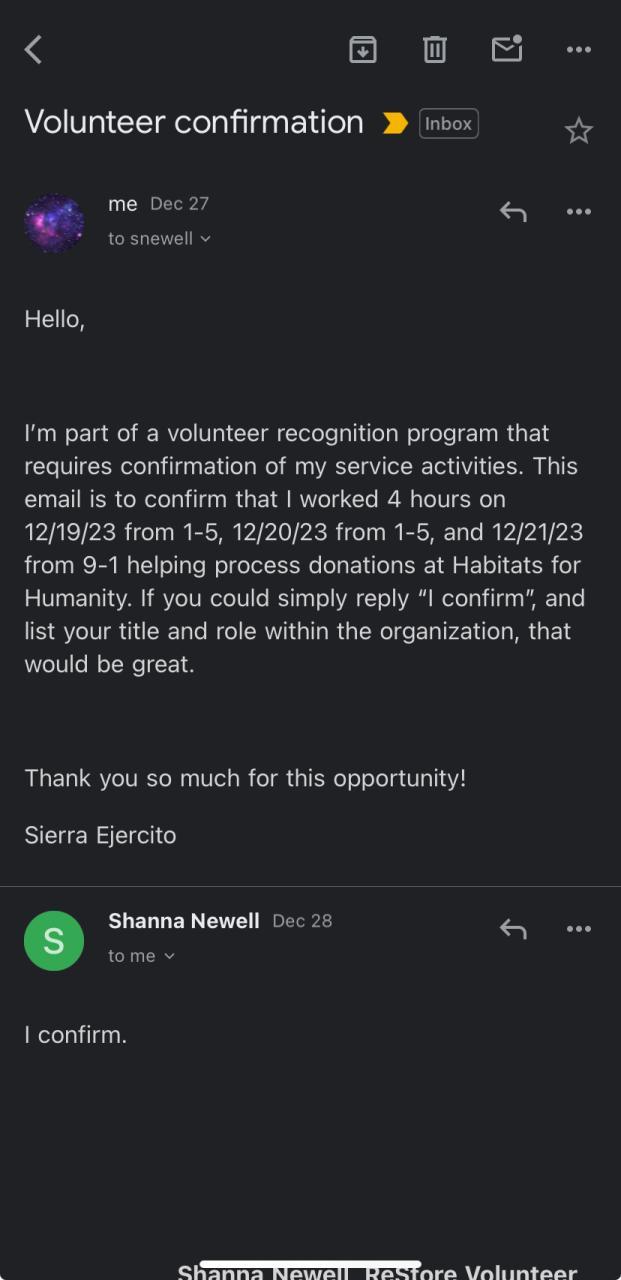621x1280 pixels.
Task: Expand recipient details 'to me'
Action: 141,956
